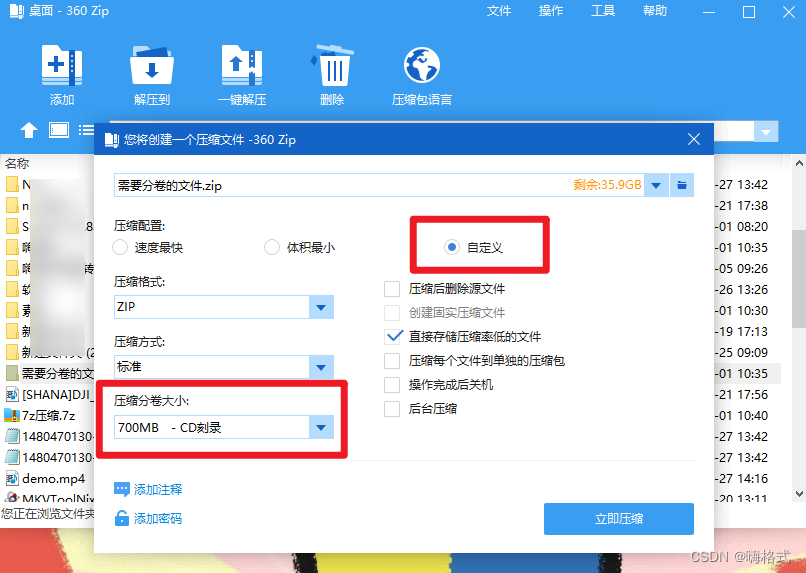
Task: Click the 添加密码 lock icon
Action: pyautogui.click(x=121, y=518)
